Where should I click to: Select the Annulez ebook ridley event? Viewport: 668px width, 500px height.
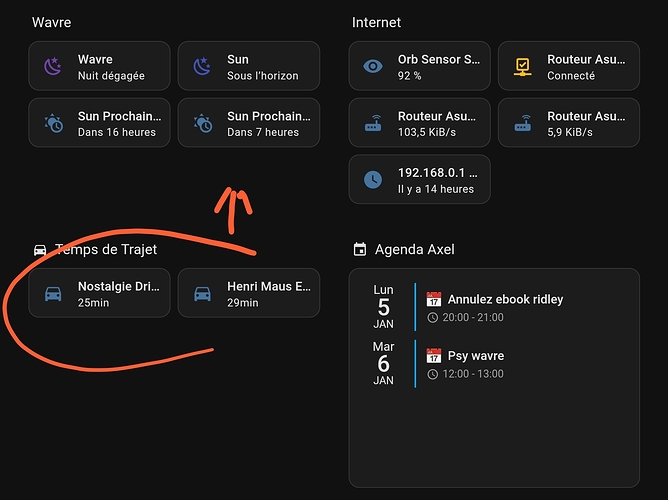tap(505, 299)
